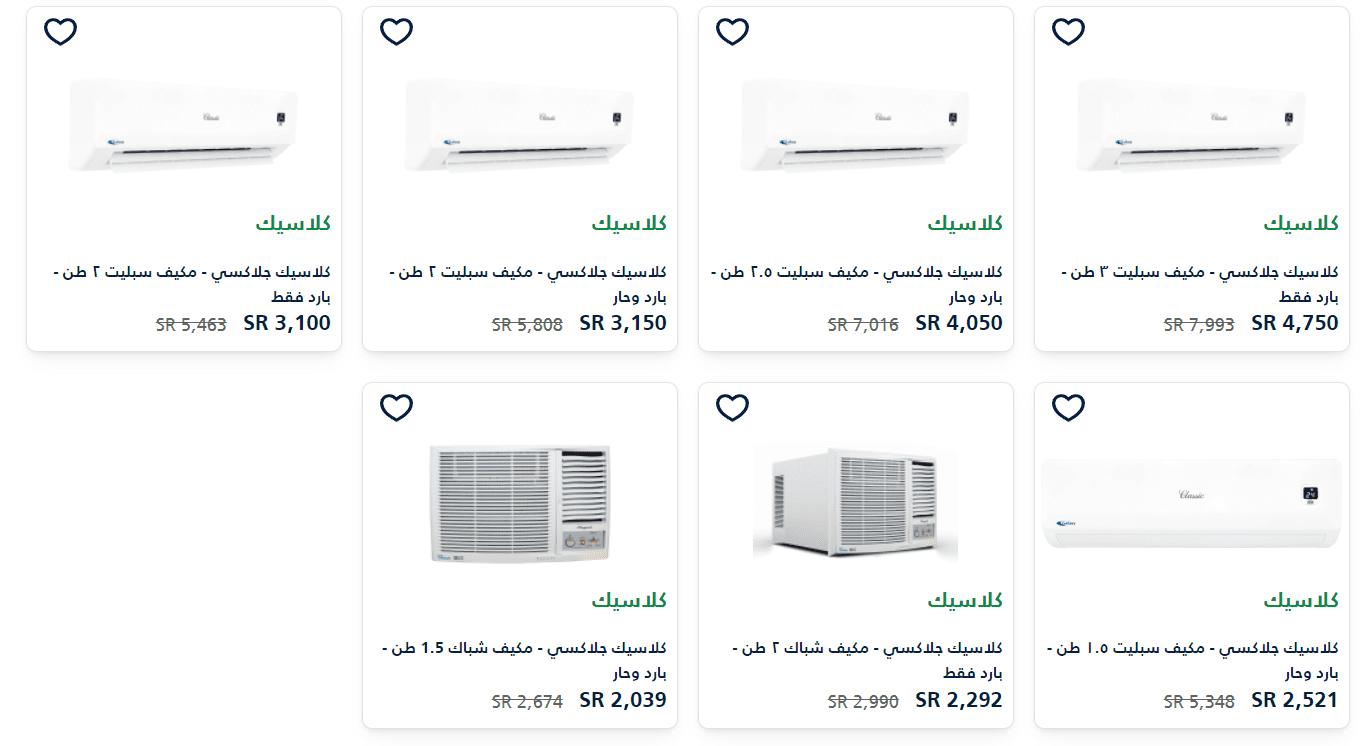
Task: Click green كلاسيك brand on SR 4,750 card
Action: tap(1300, 223)
